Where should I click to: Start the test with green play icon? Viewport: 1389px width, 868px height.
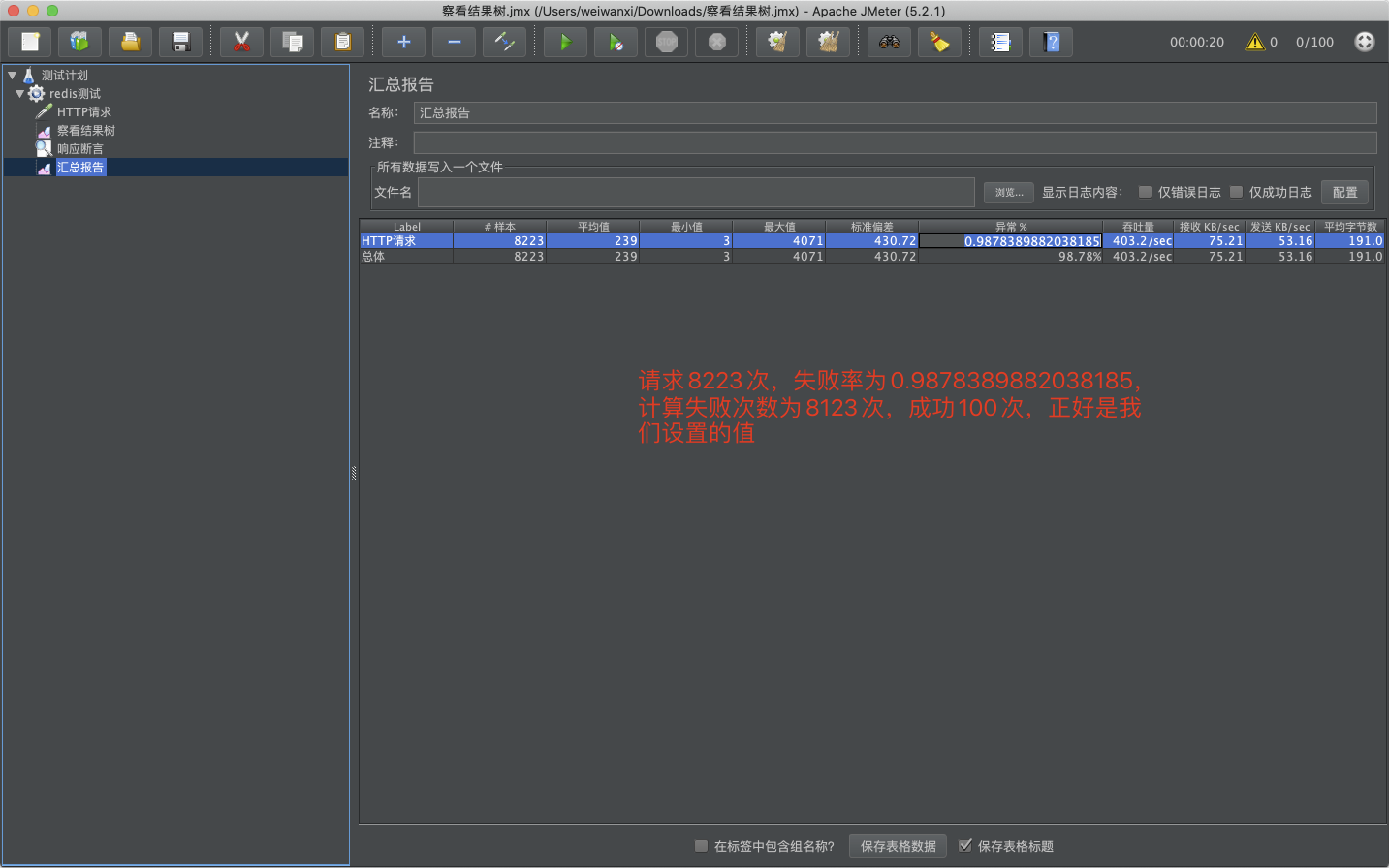[x=566, y=42]
